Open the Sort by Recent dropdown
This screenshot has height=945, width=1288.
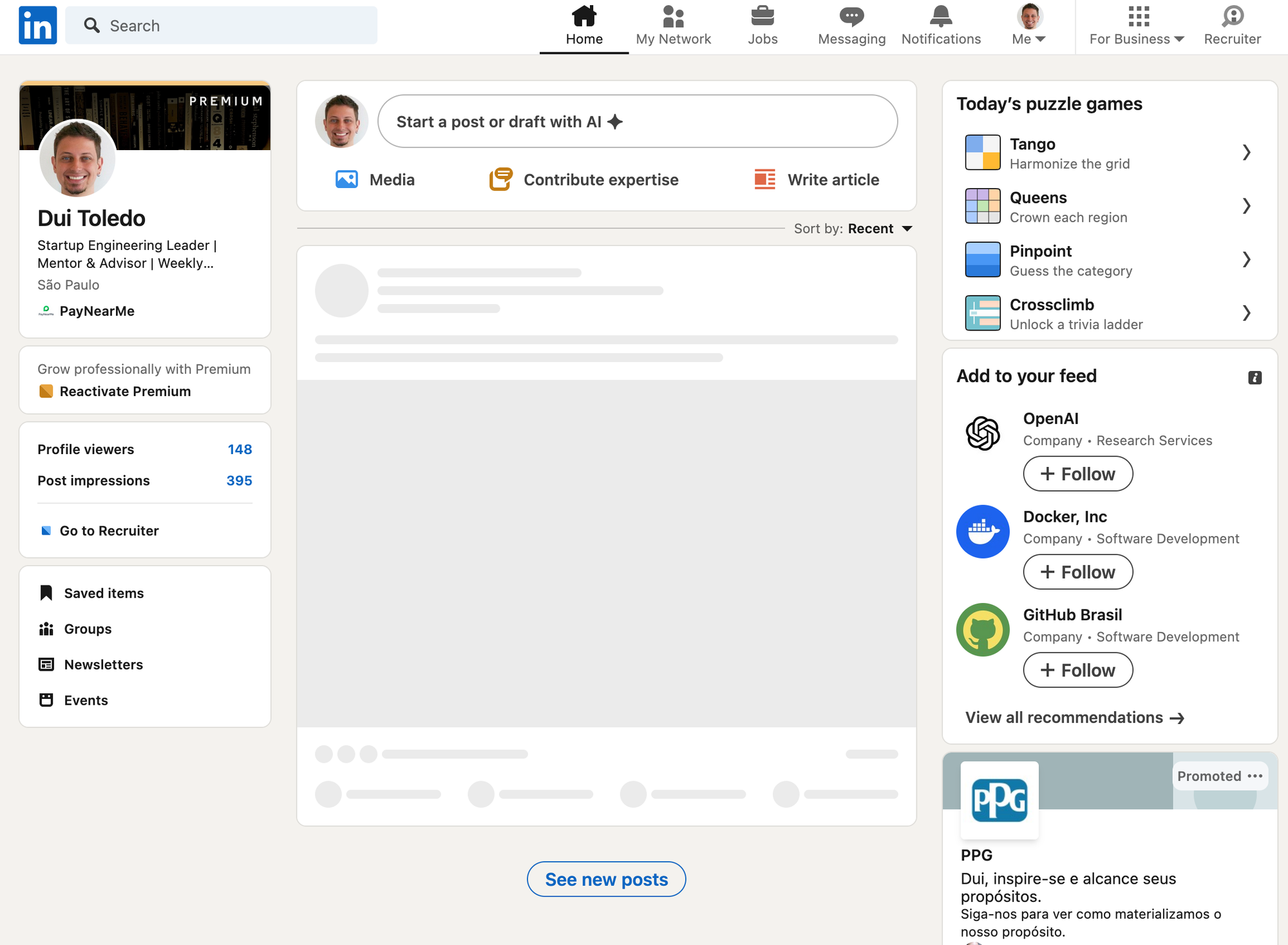pos(880,229)
